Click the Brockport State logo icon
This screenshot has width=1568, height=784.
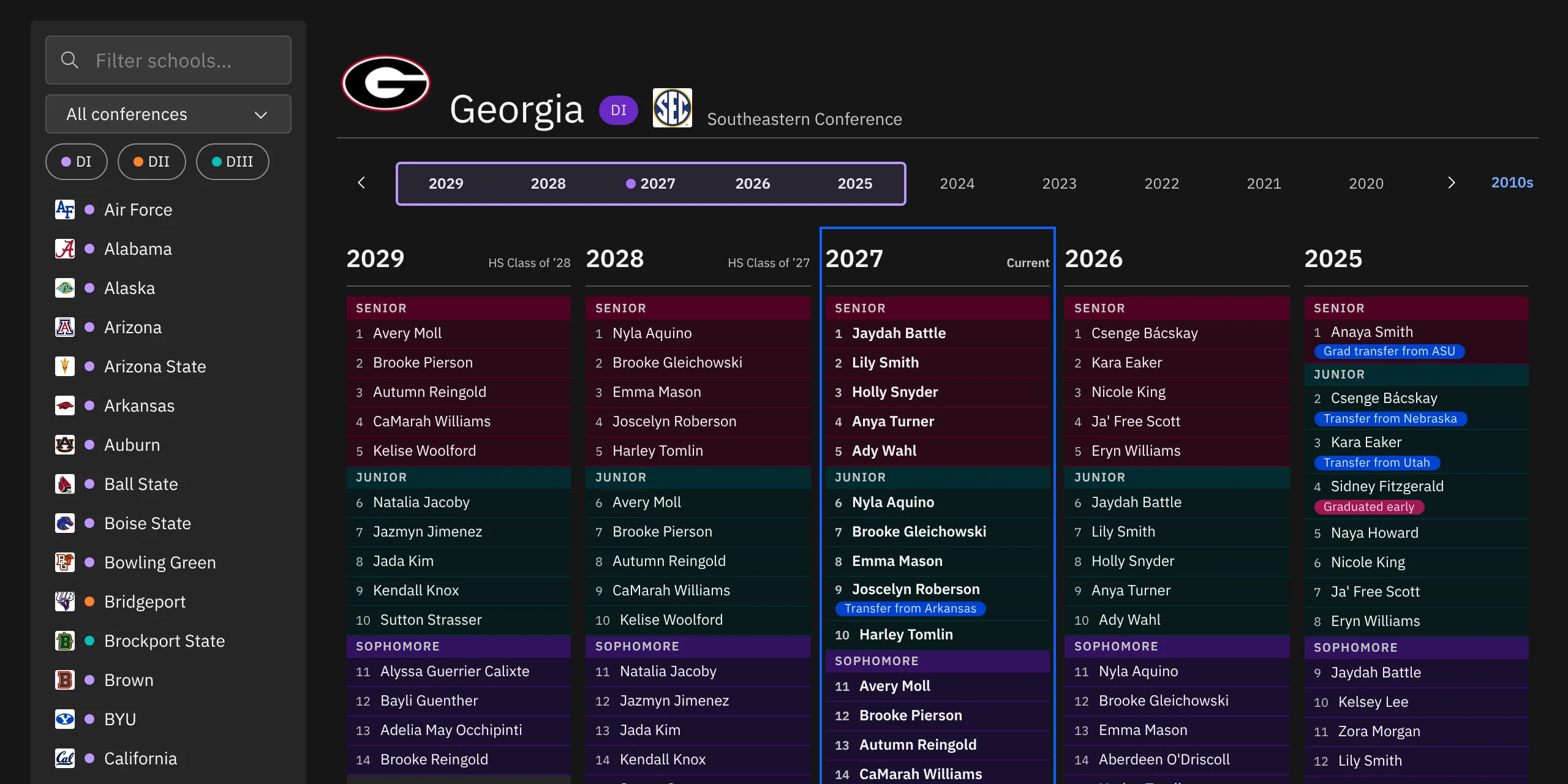point(65,641)
